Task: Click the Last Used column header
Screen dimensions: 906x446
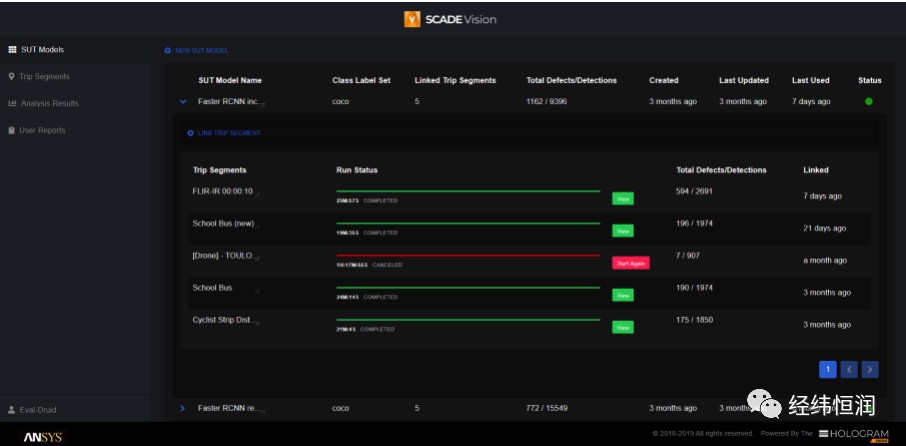Action: coord(811,80)
